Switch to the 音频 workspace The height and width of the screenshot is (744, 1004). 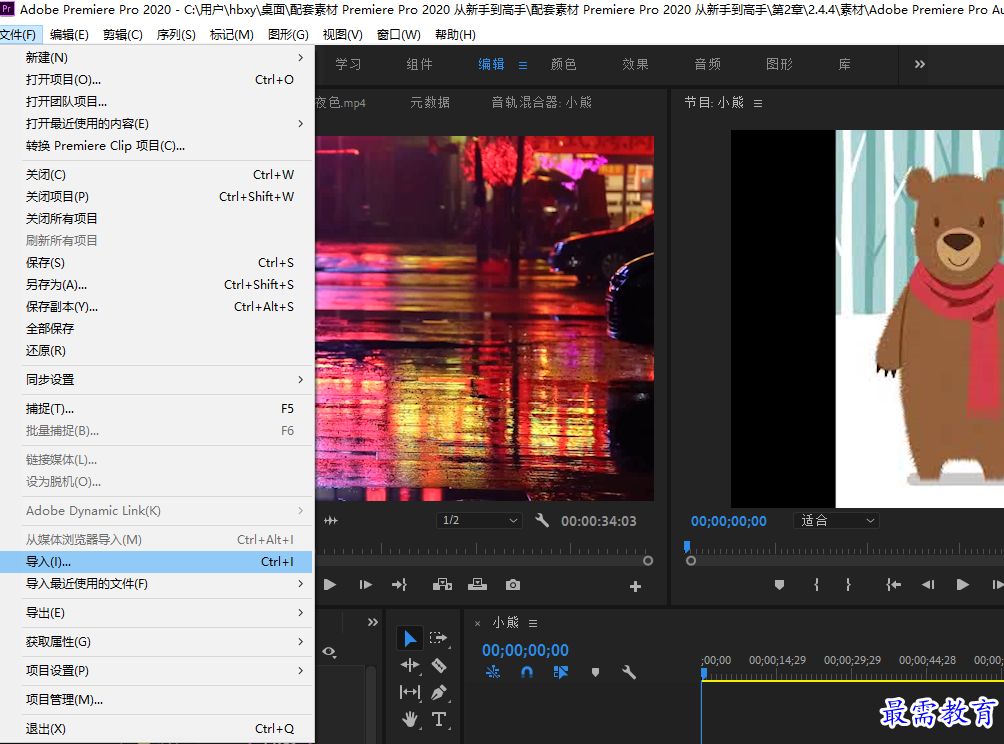(x=707, y=64)
